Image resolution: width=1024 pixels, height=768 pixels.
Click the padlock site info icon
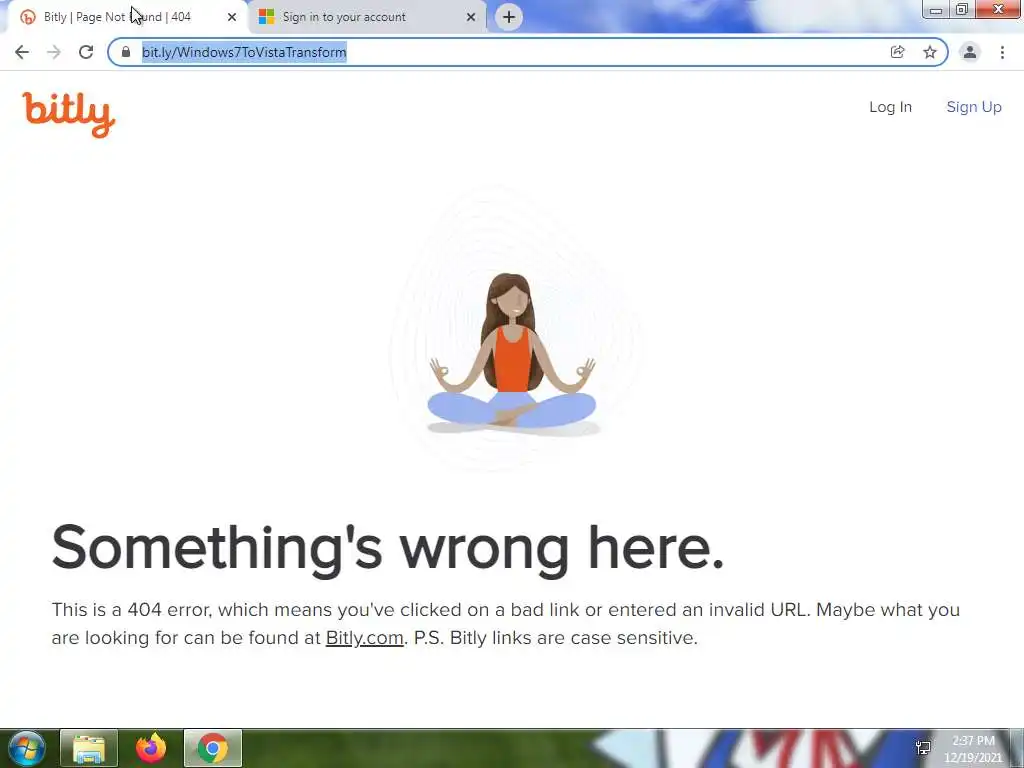click(126, 52)
